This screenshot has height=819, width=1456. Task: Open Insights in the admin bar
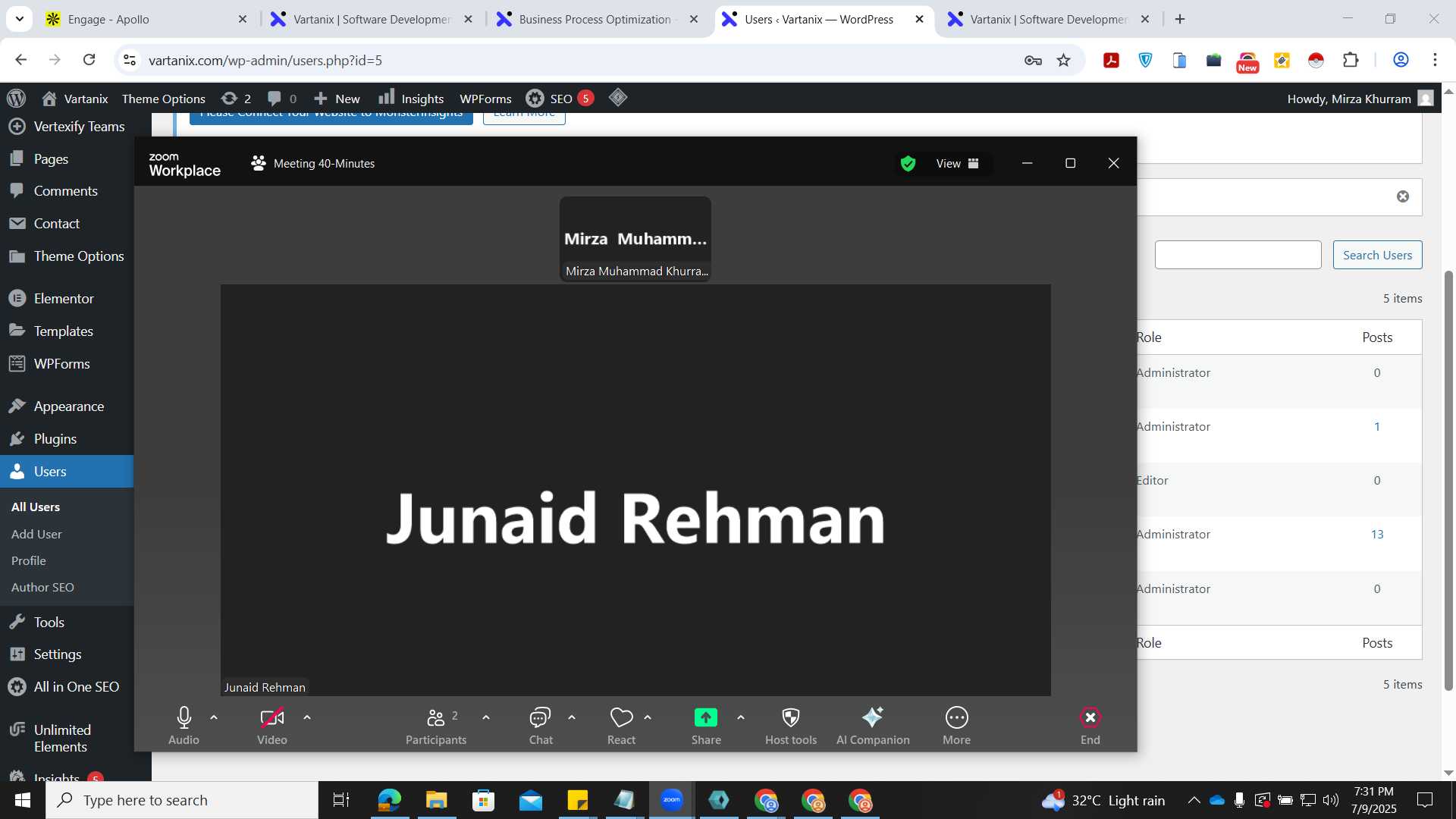click(411, 99)
